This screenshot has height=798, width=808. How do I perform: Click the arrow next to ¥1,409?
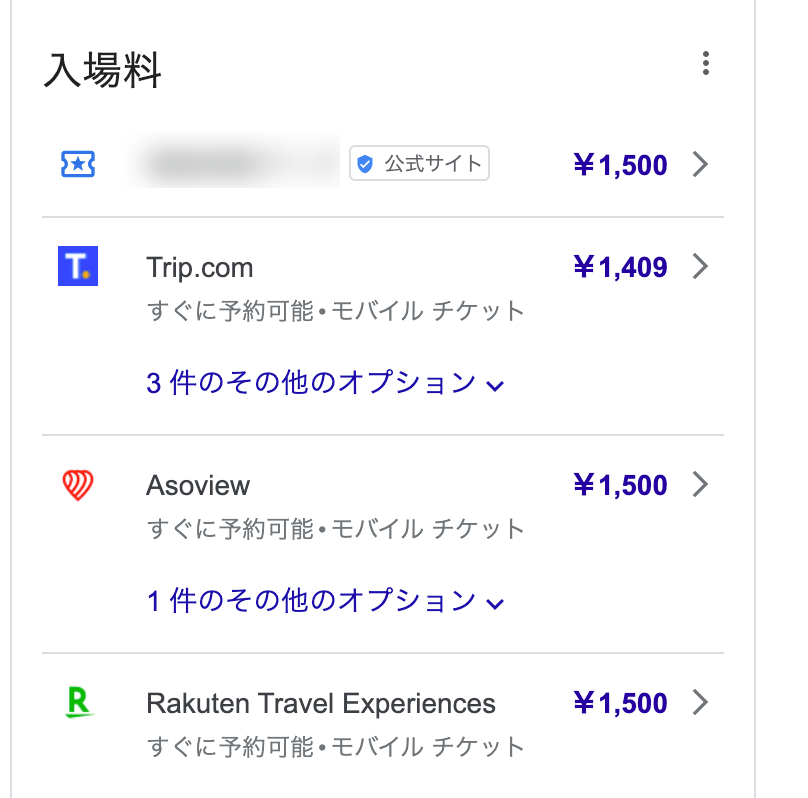click(700, 266)
